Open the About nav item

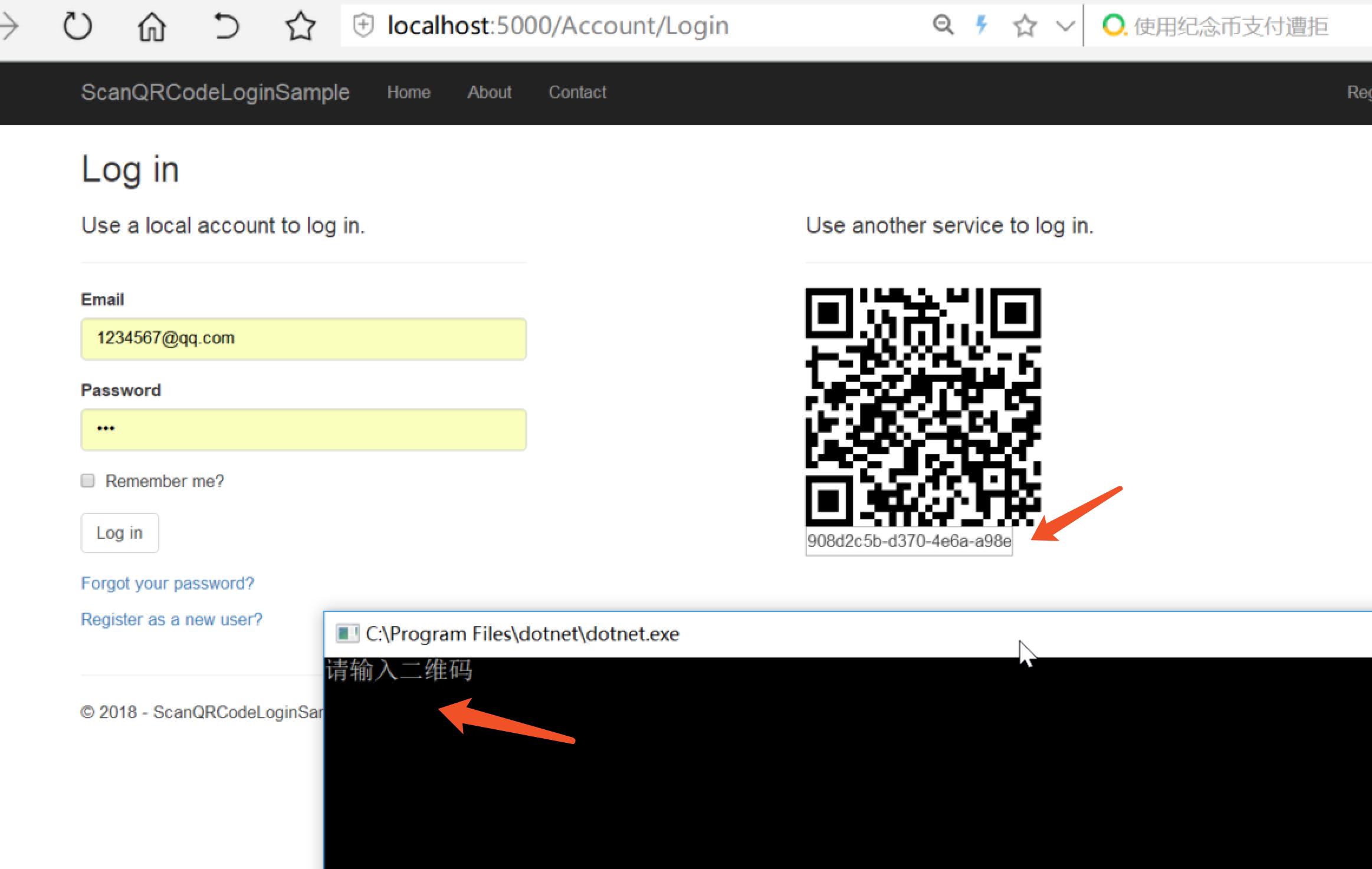490,93
